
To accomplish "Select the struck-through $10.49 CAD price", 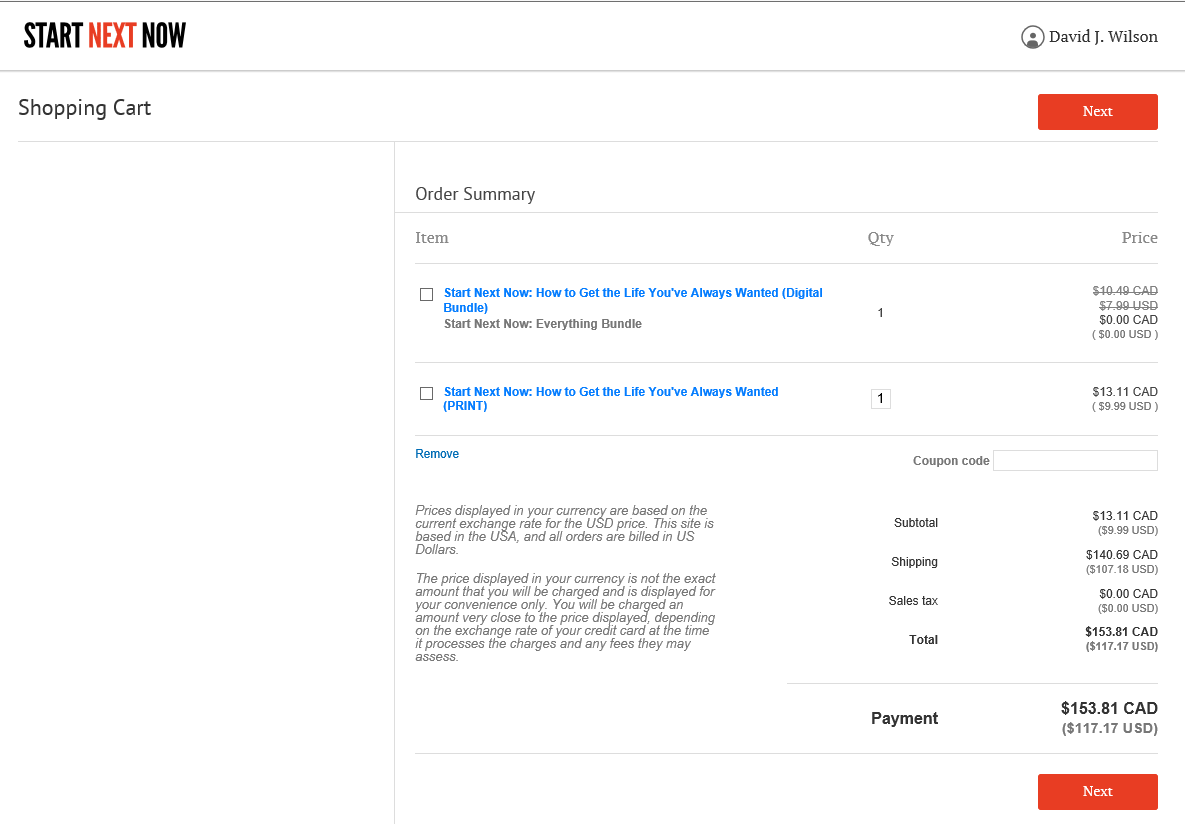I will coord(1125,290).
